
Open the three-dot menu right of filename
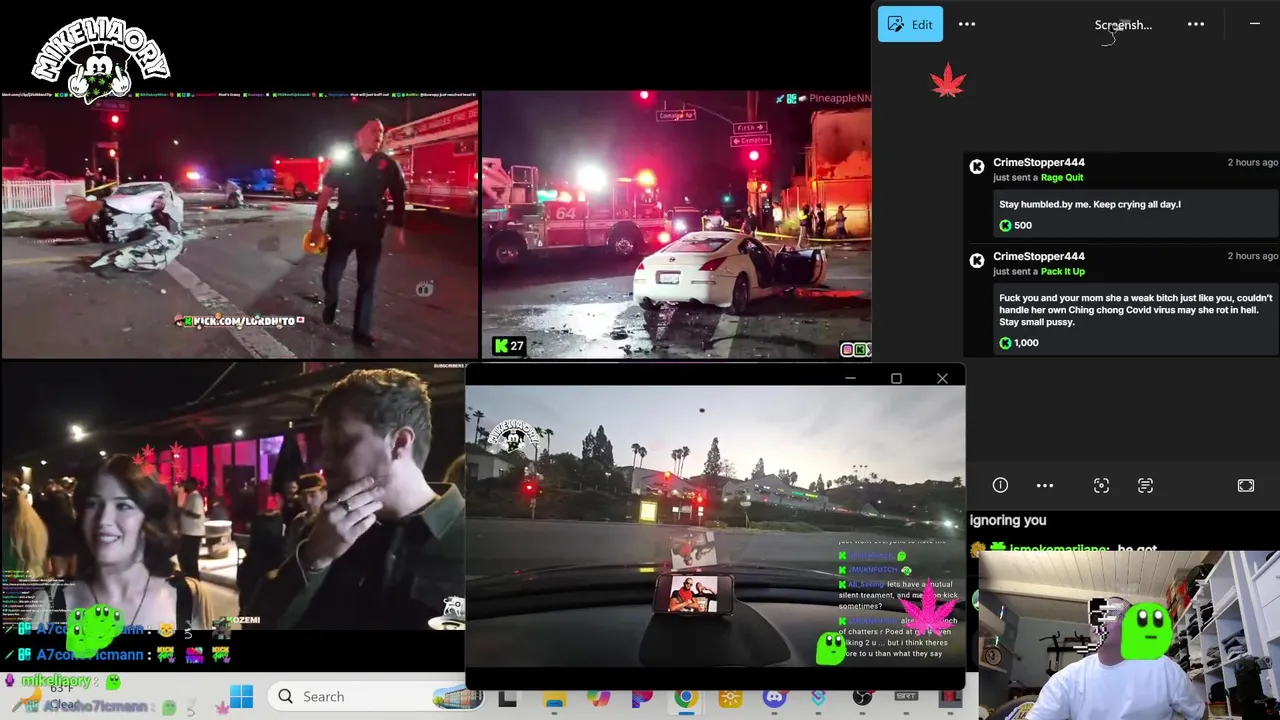tap(1196, 24)
